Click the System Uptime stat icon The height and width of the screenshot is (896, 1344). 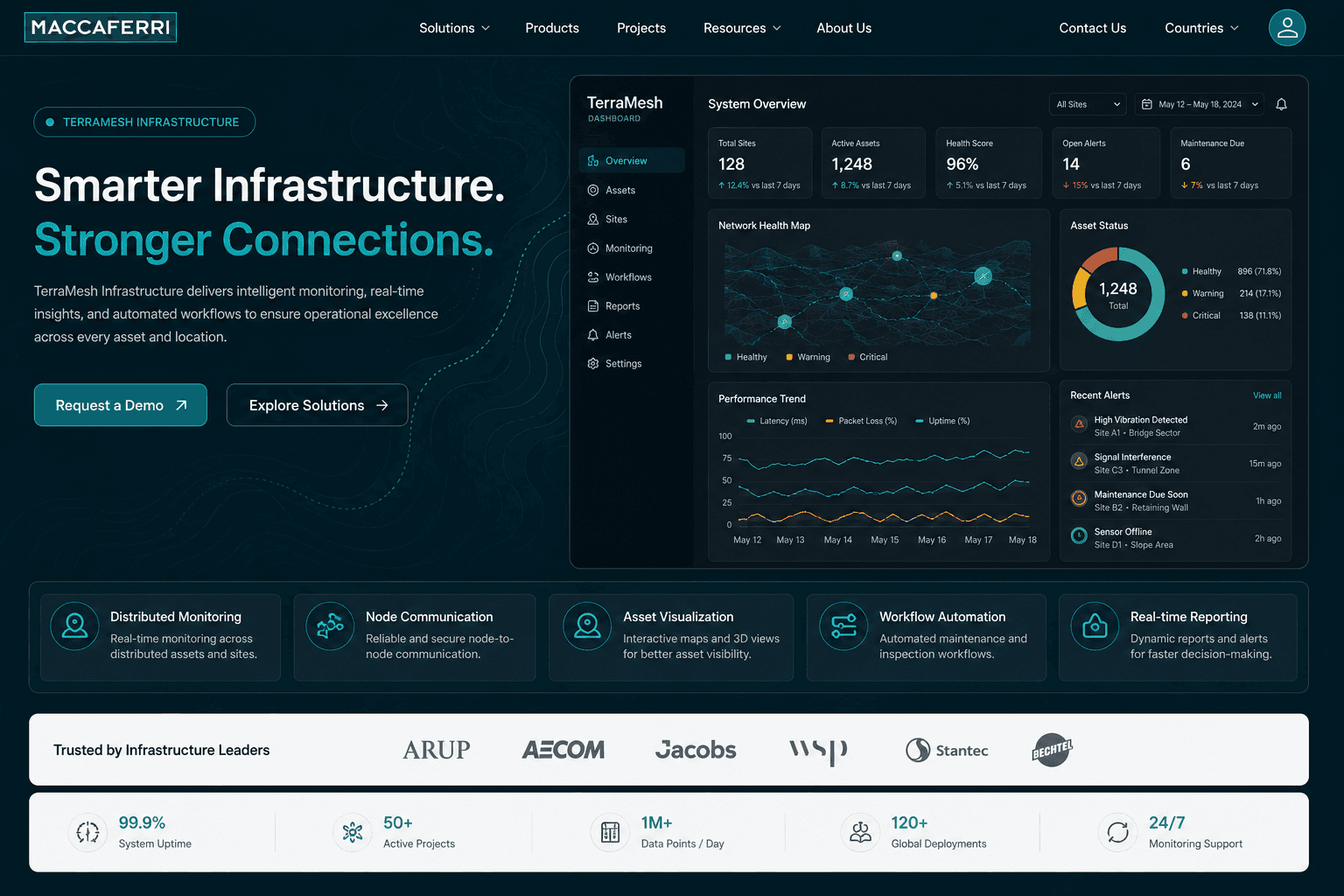[x=87, y=832]
